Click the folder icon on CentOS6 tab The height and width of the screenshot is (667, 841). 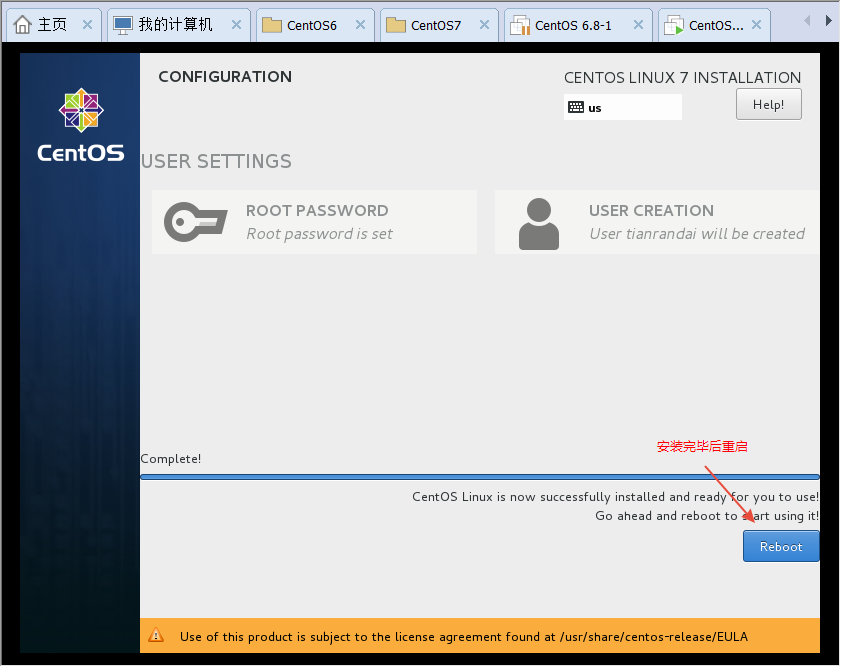(272, 25)
